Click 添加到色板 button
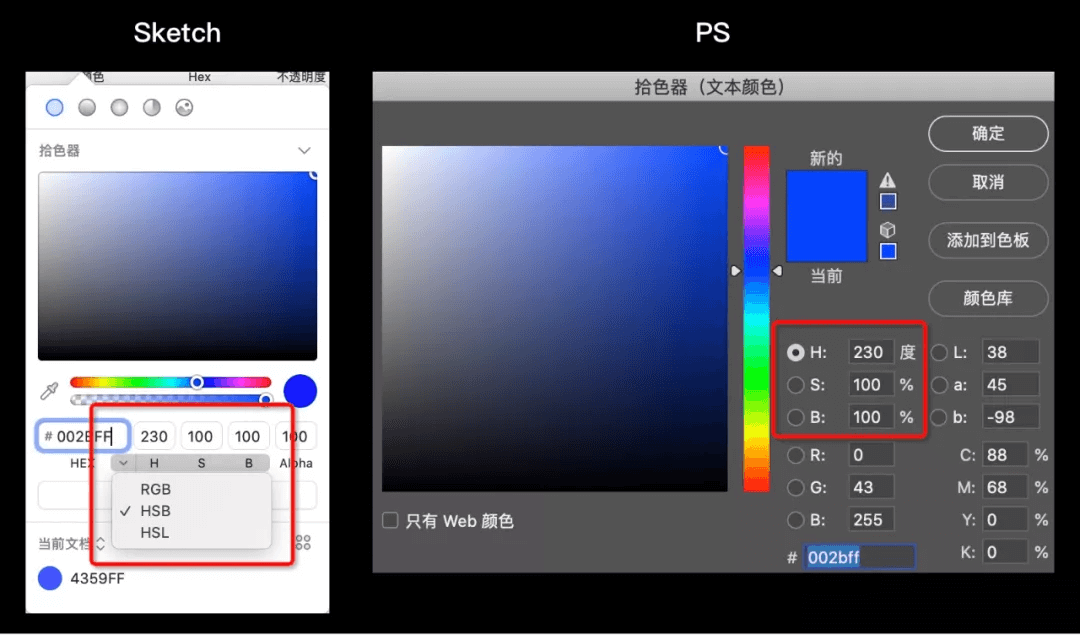The image size is (1080, 635). click(x=988, y=240)
